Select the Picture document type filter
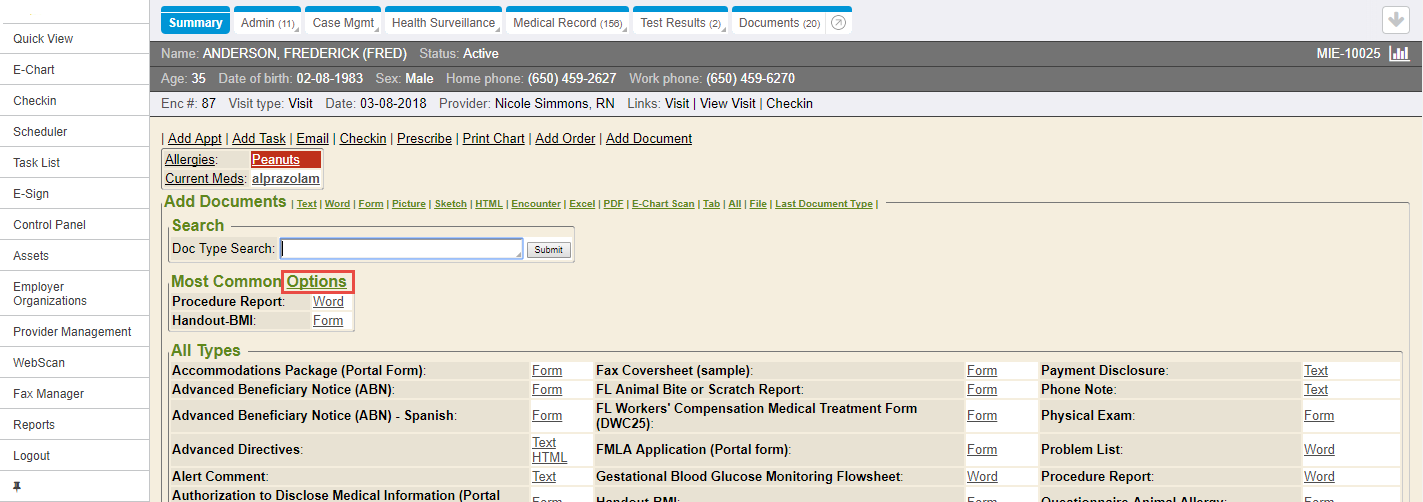 click(x=409, y=204)
